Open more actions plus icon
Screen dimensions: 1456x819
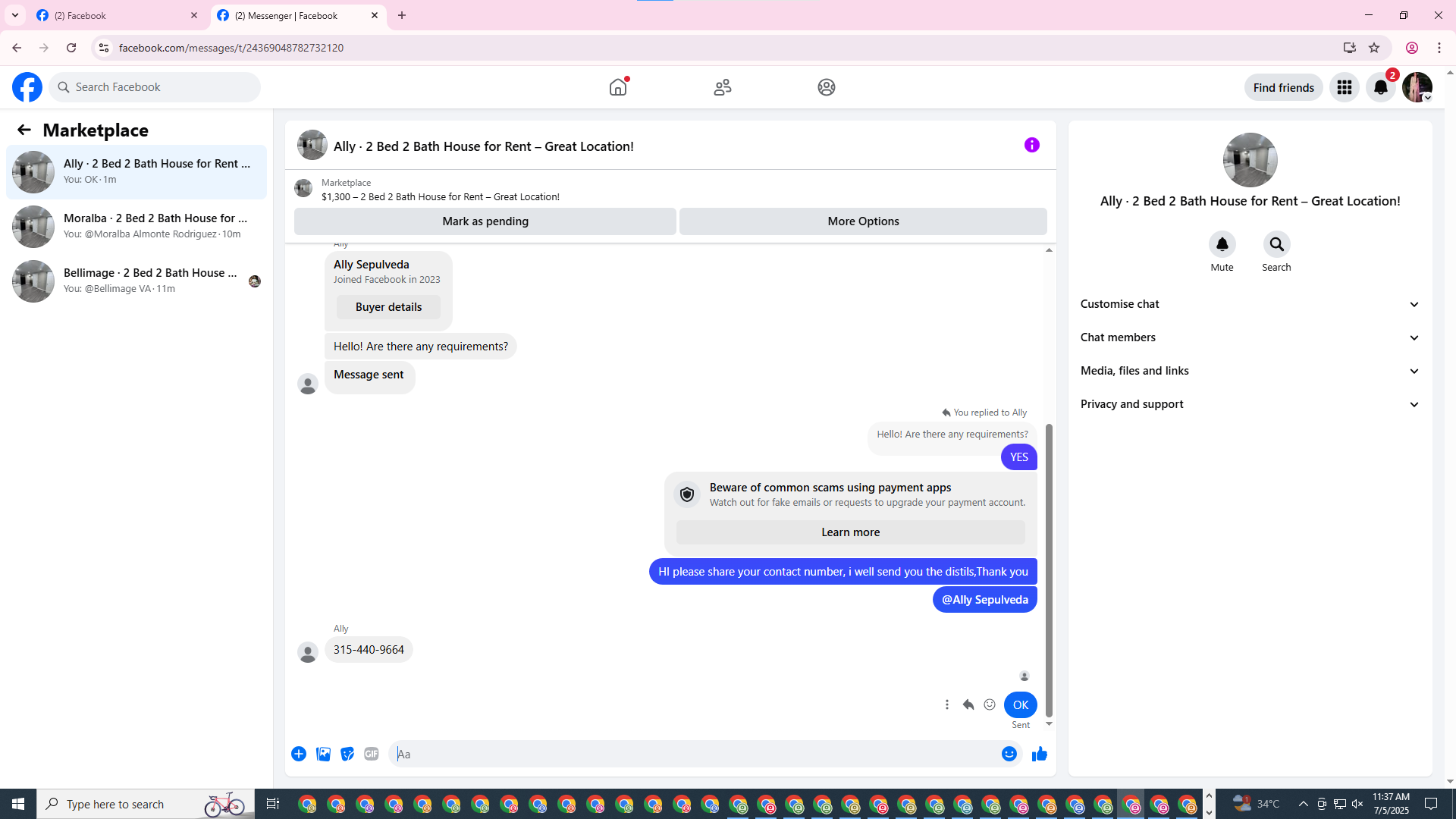click(x=299, y=754)
